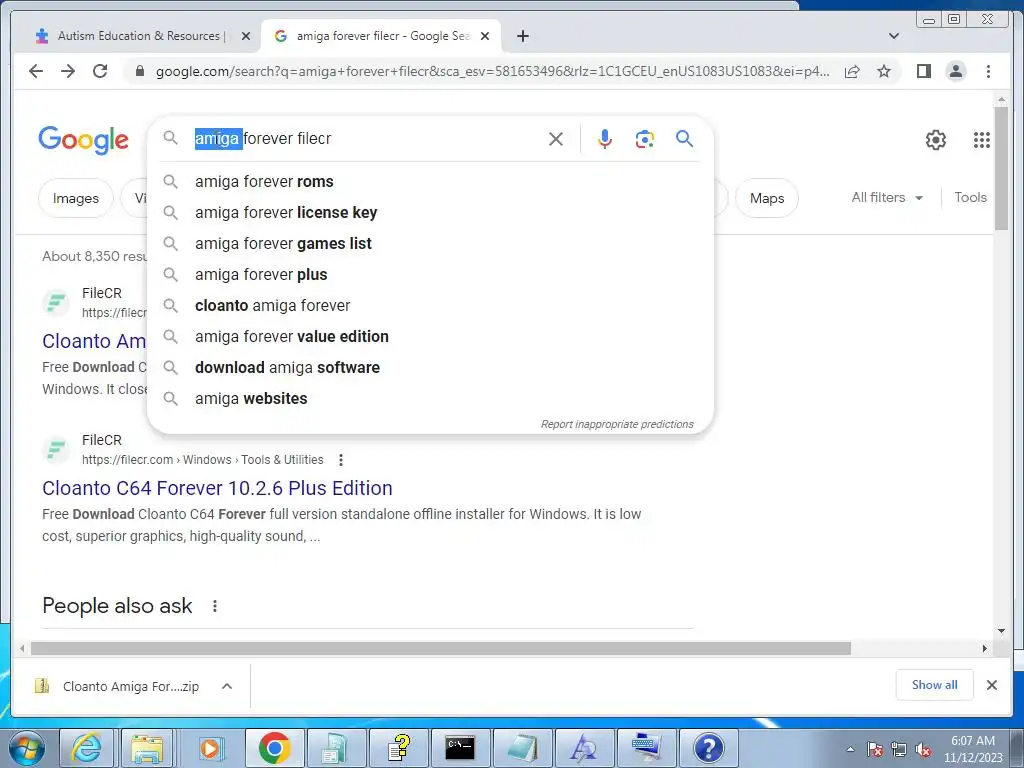Reload the current page
Image resolution: width=1024 pixels, height=768 pixels.
(x=100, y=71)
